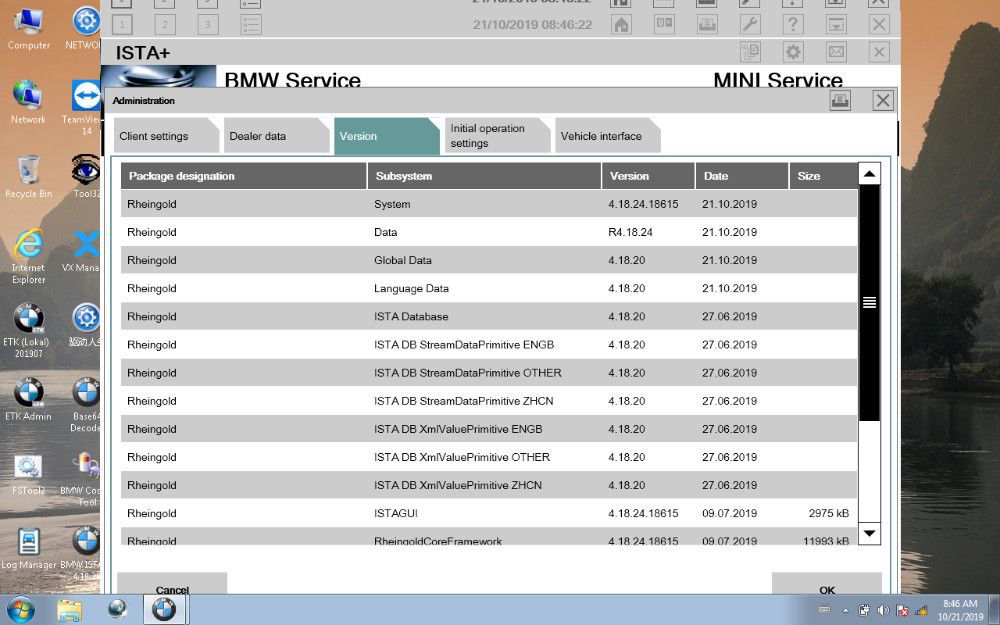Select the ETK (Lokal) 201907 desktop icon

coord(28,330)
